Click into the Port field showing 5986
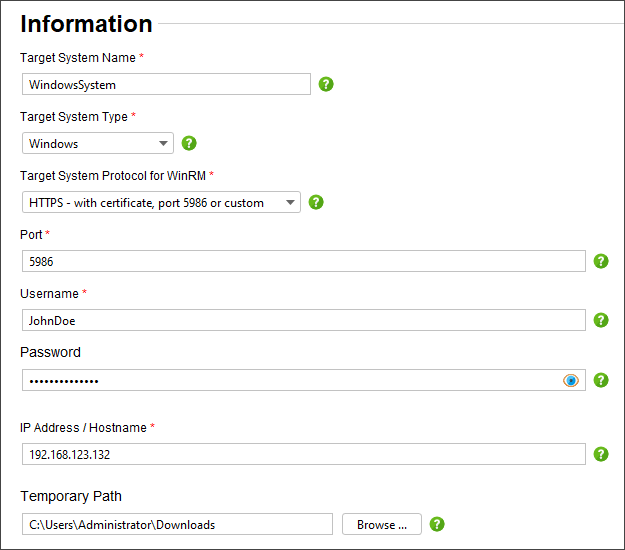This screenshot has height=550, width=625. coord(302,261)
